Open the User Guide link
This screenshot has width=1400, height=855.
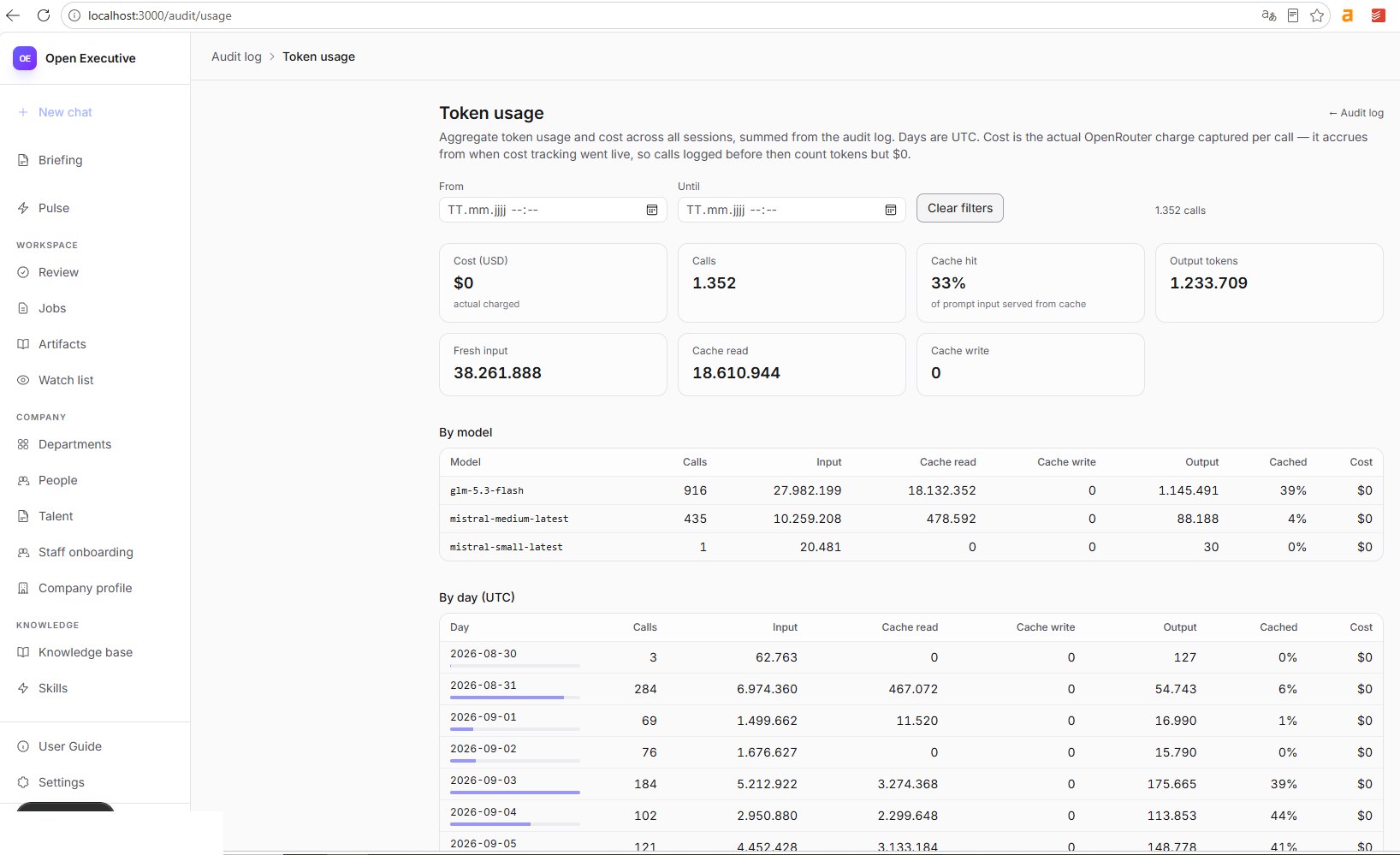click(70, 746)
